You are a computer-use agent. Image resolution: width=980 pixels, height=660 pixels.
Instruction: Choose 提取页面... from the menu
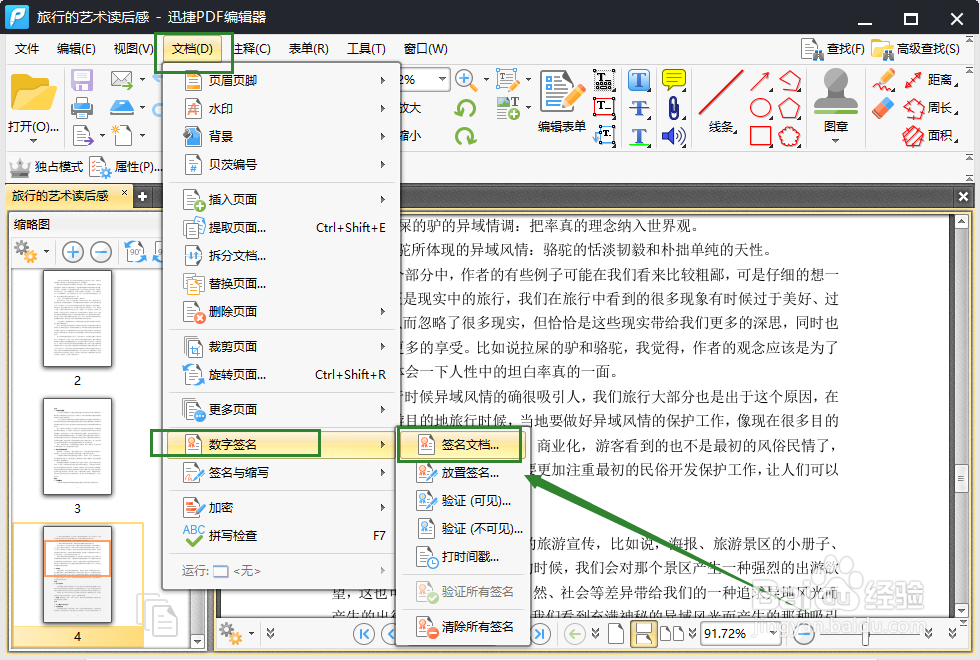(282, 228)
